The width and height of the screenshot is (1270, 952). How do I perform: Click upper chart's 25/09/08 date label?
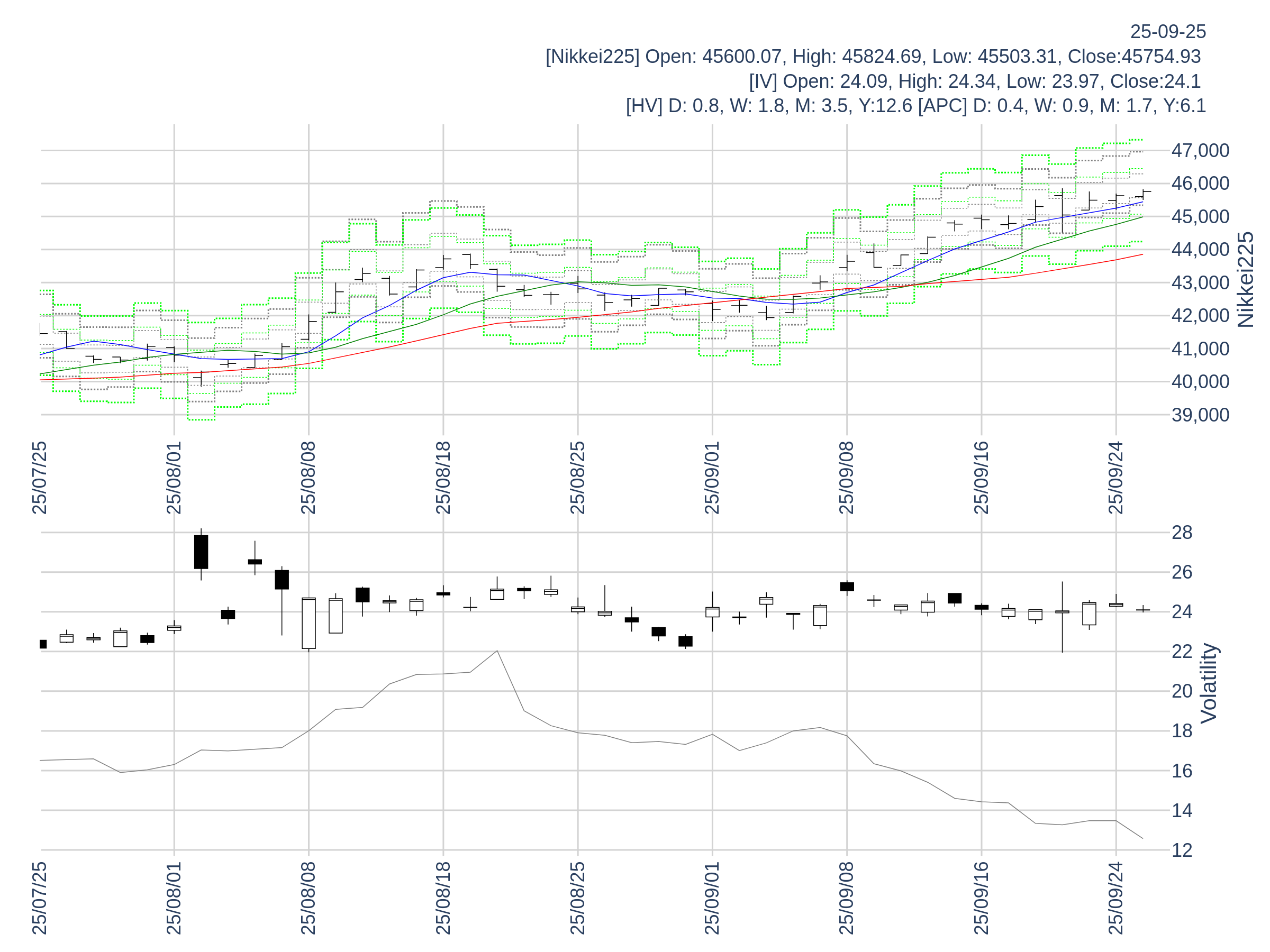pos(847,478)
